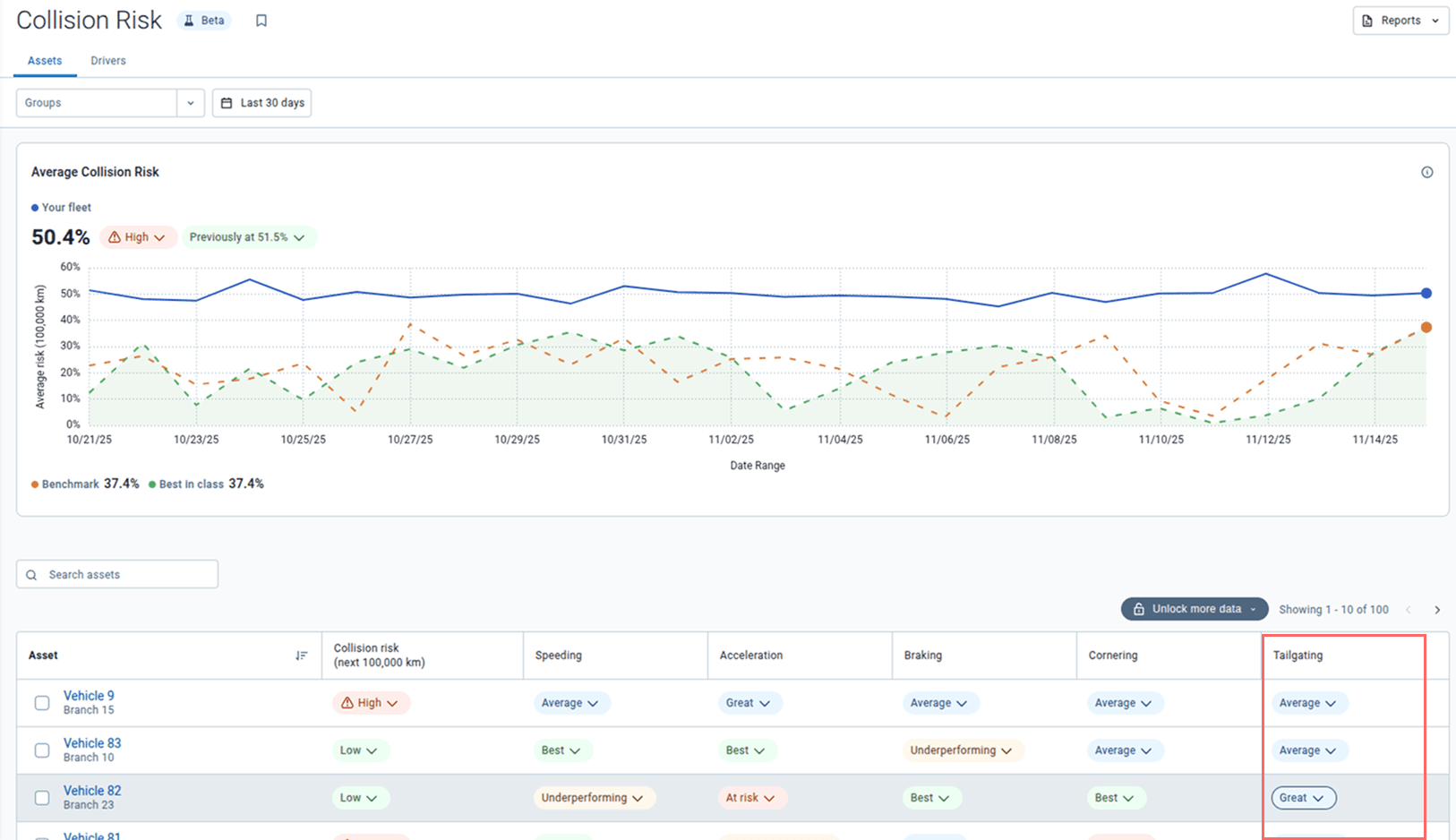The width and height of the screenshot is (1456, 840).
Task: Click the sort icon in Asset column
Action: (302, 656)
